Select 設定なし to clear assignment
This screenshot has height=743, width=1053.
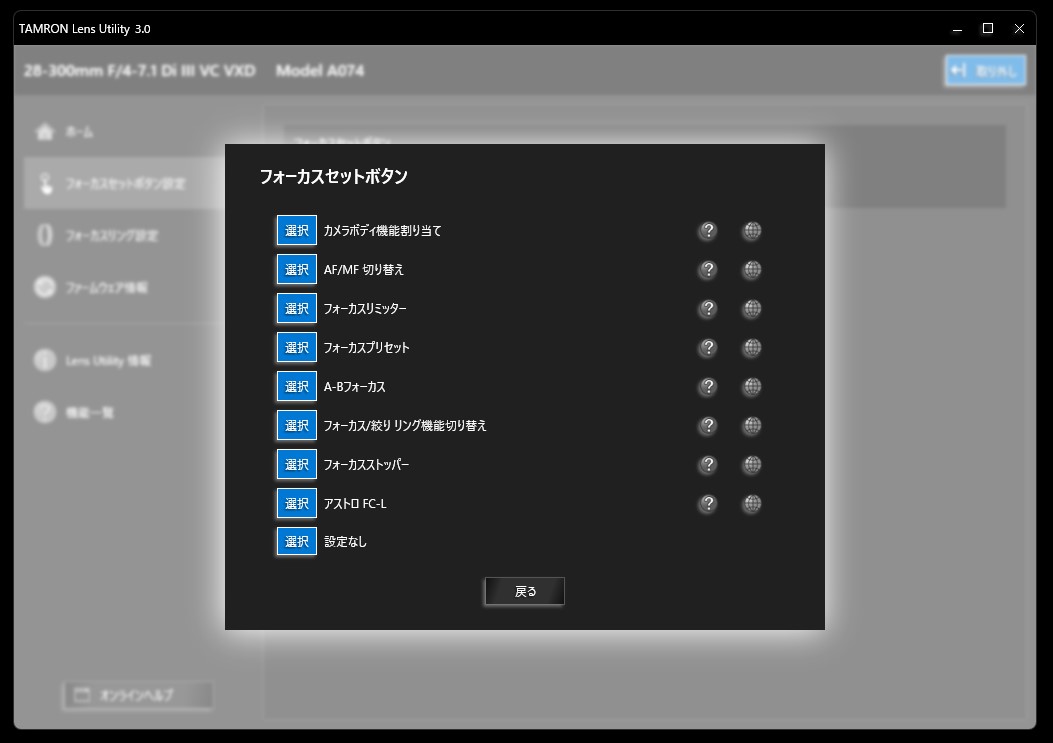pyautogui.click(x=297, y=542)
